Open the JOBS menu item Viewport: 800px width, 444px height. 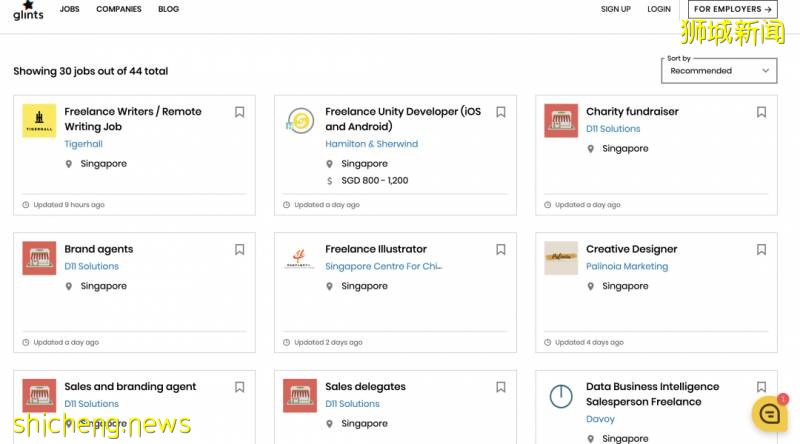click(x=70, y=9)
